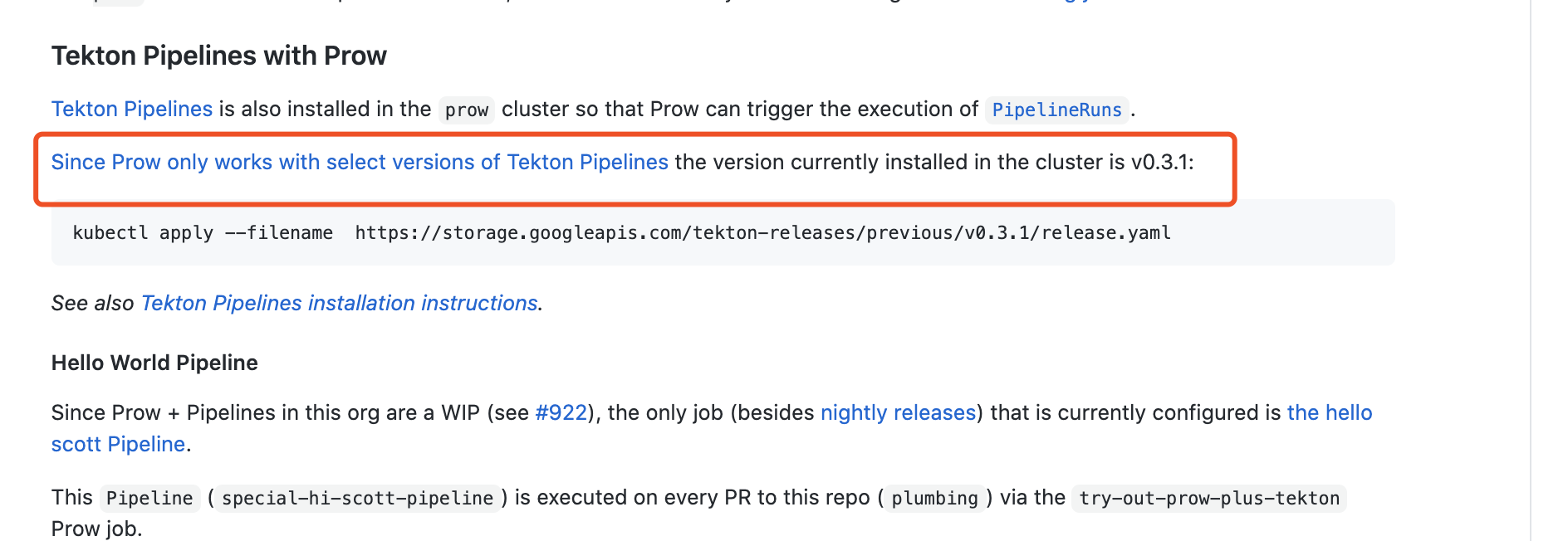This screenshot has height=541, width=1568.
Task: Click the 'special-hi-scott-pipeline' code text
Action: coord(358,498)
